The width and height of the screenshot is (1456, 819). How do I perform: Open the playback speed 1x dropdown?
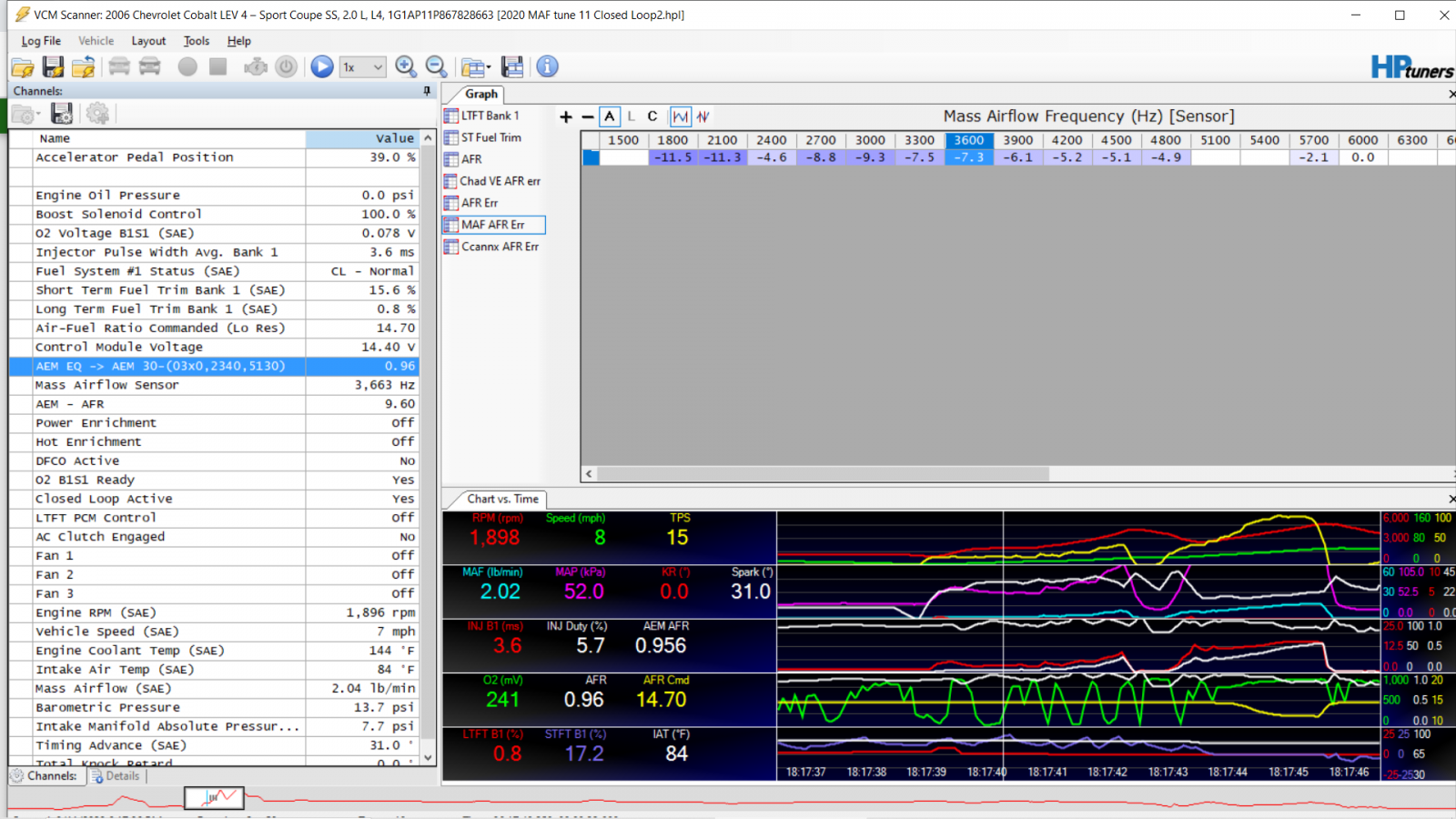pyautogui.click(x=363, y=66)
